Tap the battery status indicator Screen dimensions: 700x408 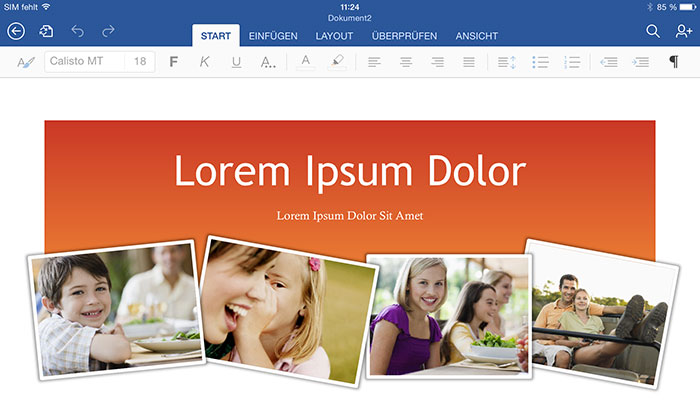pos(688,7)
